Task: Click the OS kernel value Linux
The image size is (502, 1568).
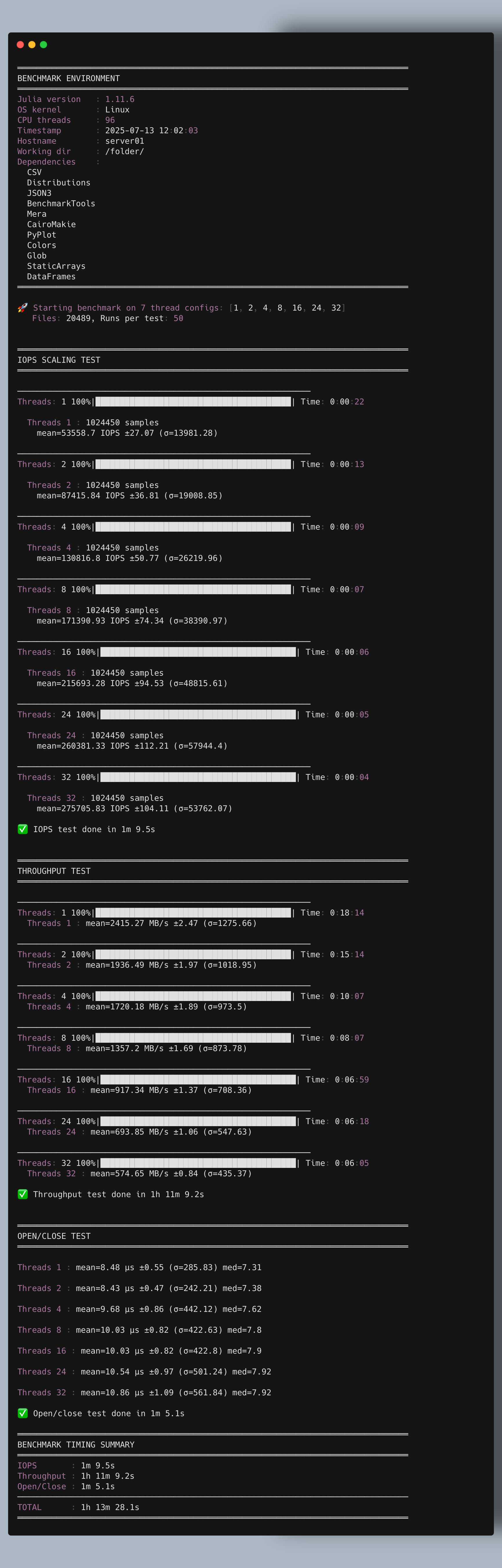Action: [x=117, y=110]
